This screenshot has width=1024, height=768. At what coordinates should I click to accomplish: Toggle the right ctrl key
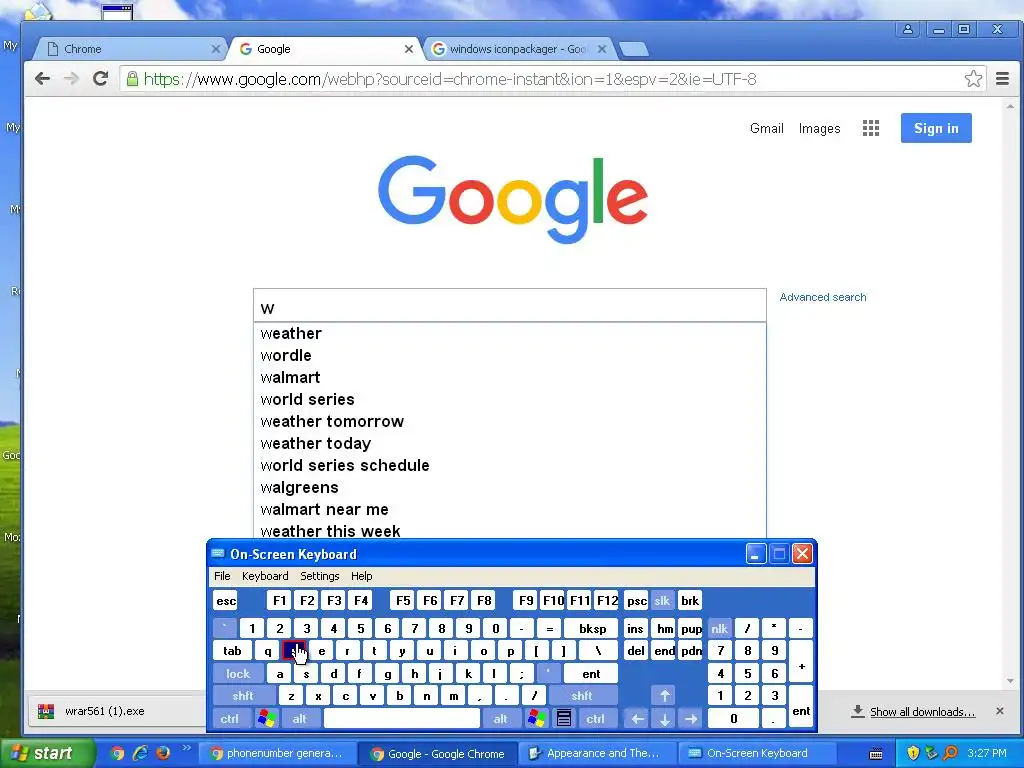pos(595,718)
